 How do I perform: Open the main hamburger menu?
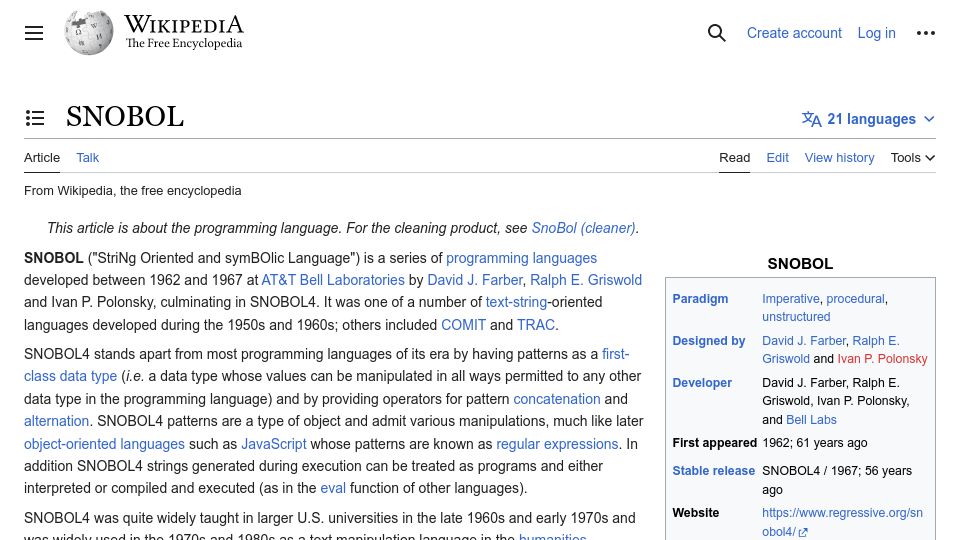pyautogui.click(x=34, y=33)
